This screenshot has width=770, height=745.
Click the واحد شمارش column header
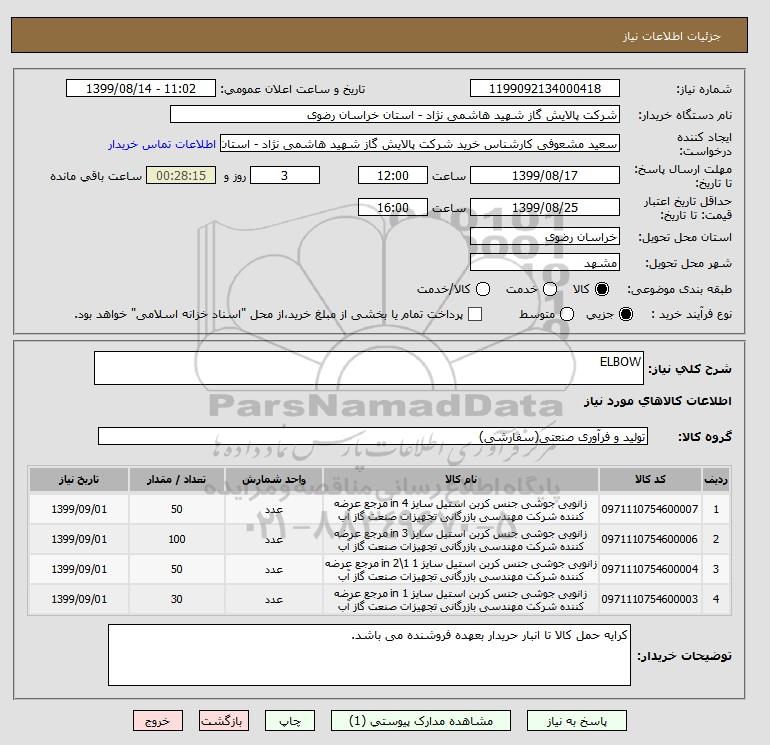click(274, 479)
